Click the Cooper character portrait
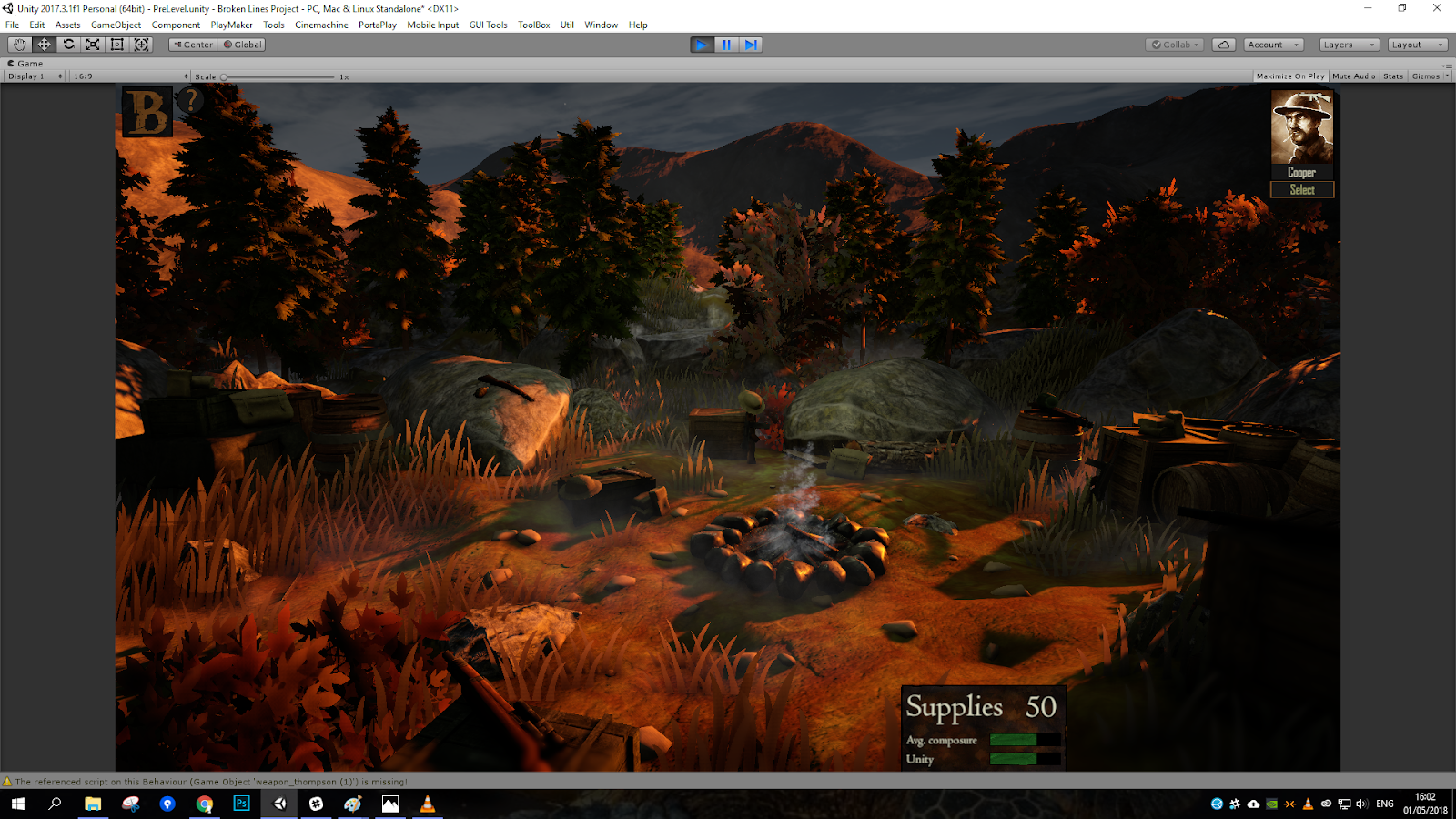 click(x=1302, y=127)
